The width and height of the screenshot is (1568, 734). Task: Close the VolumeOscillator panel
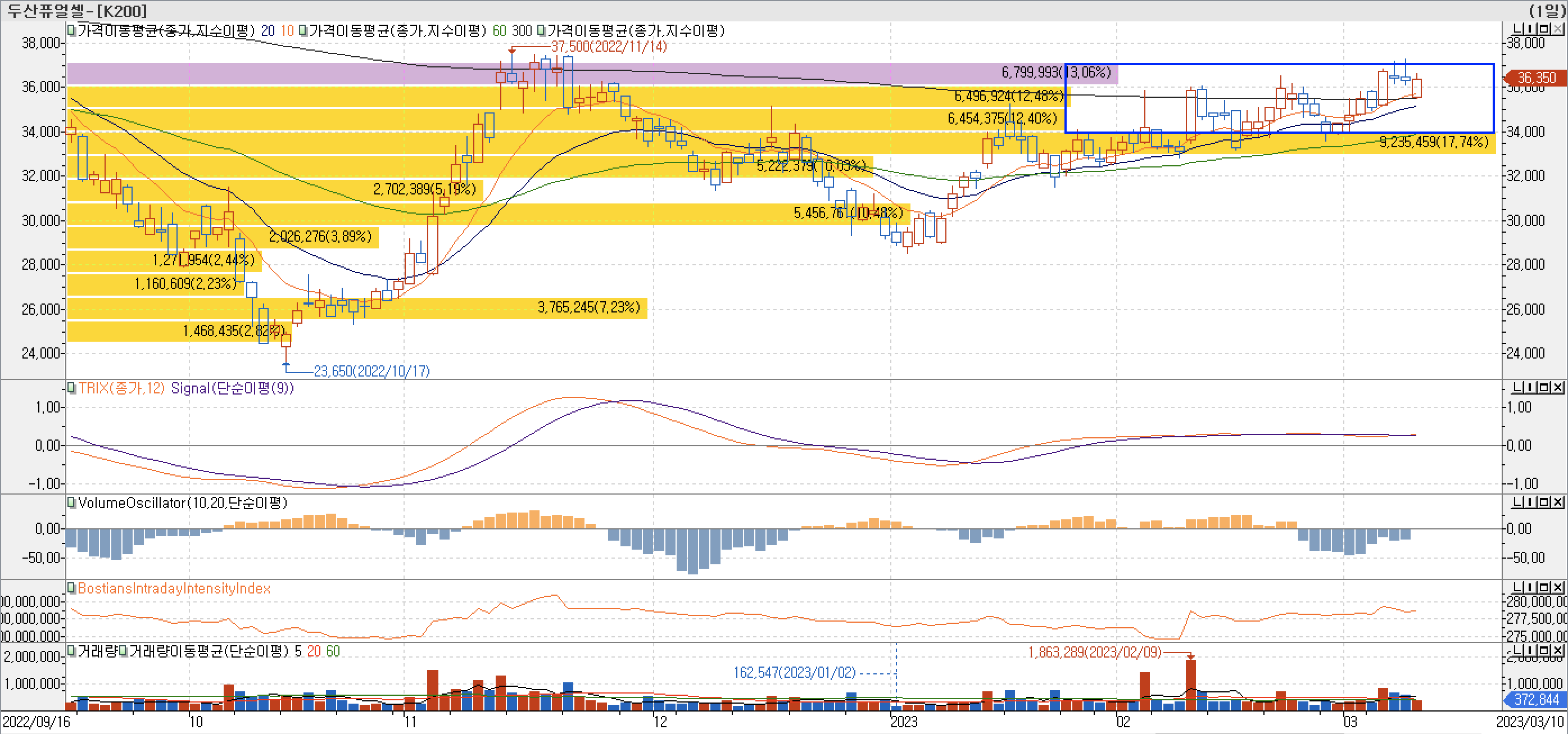pyautogui.click(x=1558, y=502)
